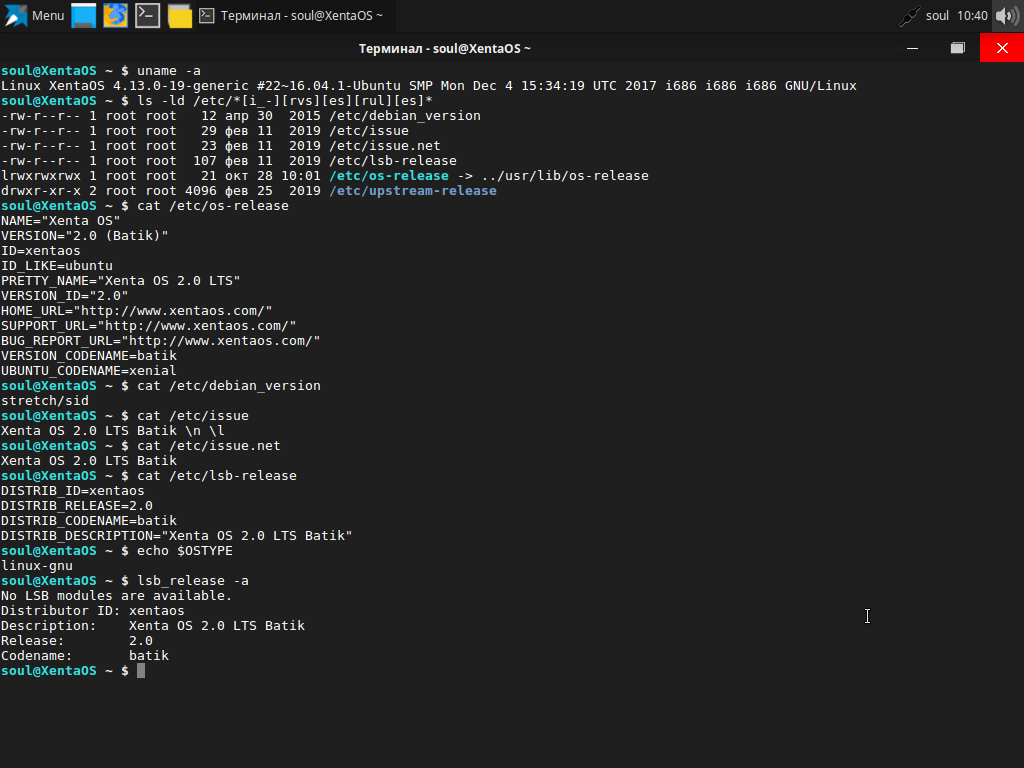Click the Codename: batik line

pyautogui.click(x=85, y=656)
